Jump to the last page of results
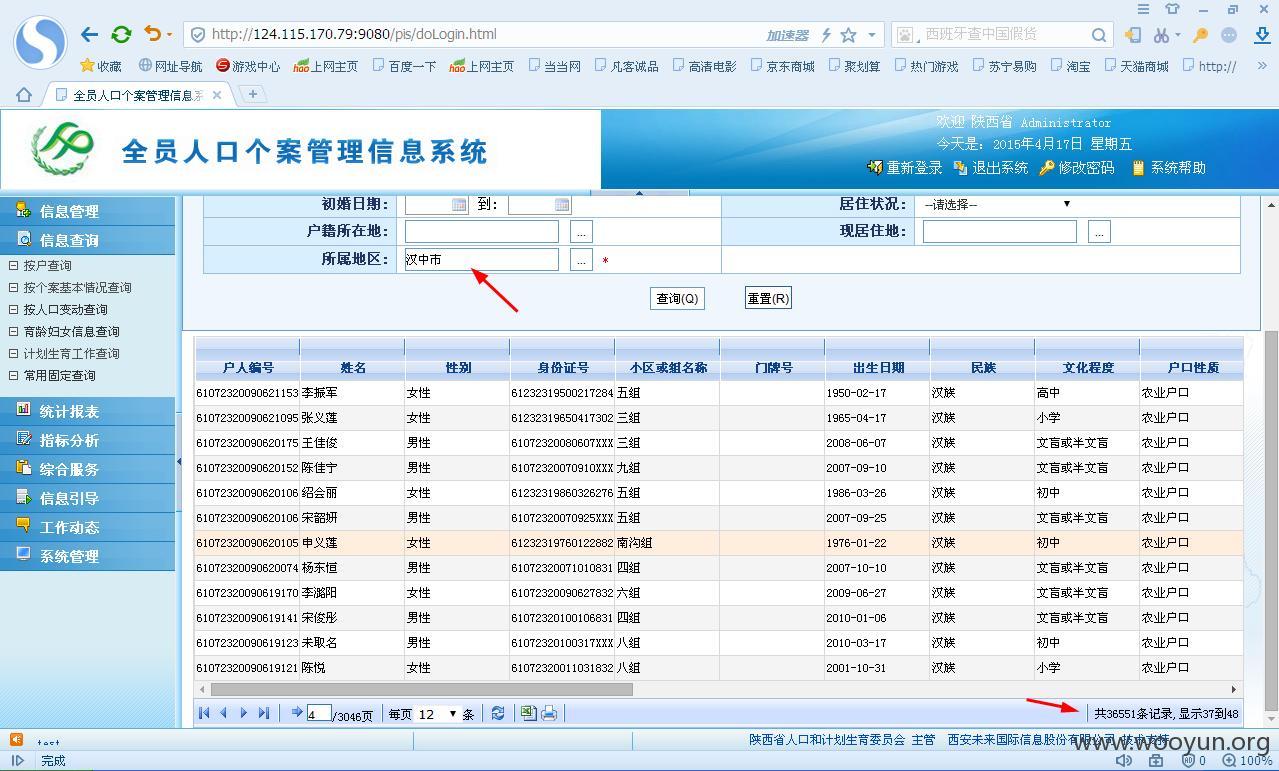 [x=263, y=713]
